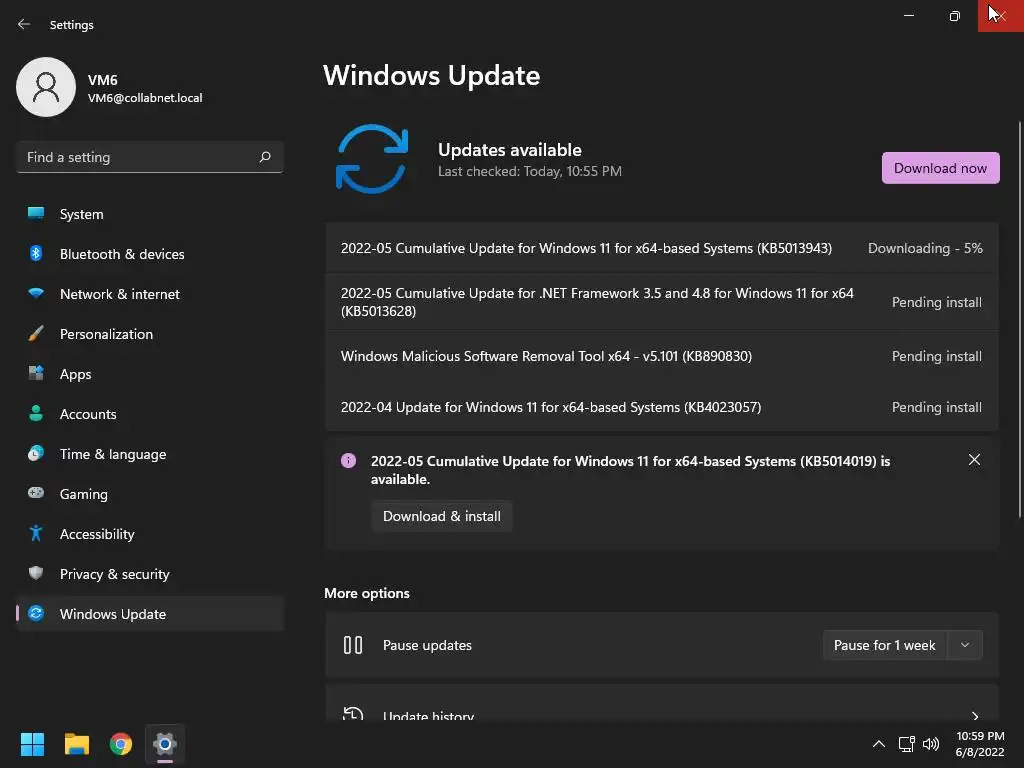Click the Last checked time text
This screenshot has height=768, width=1024.
530,171
